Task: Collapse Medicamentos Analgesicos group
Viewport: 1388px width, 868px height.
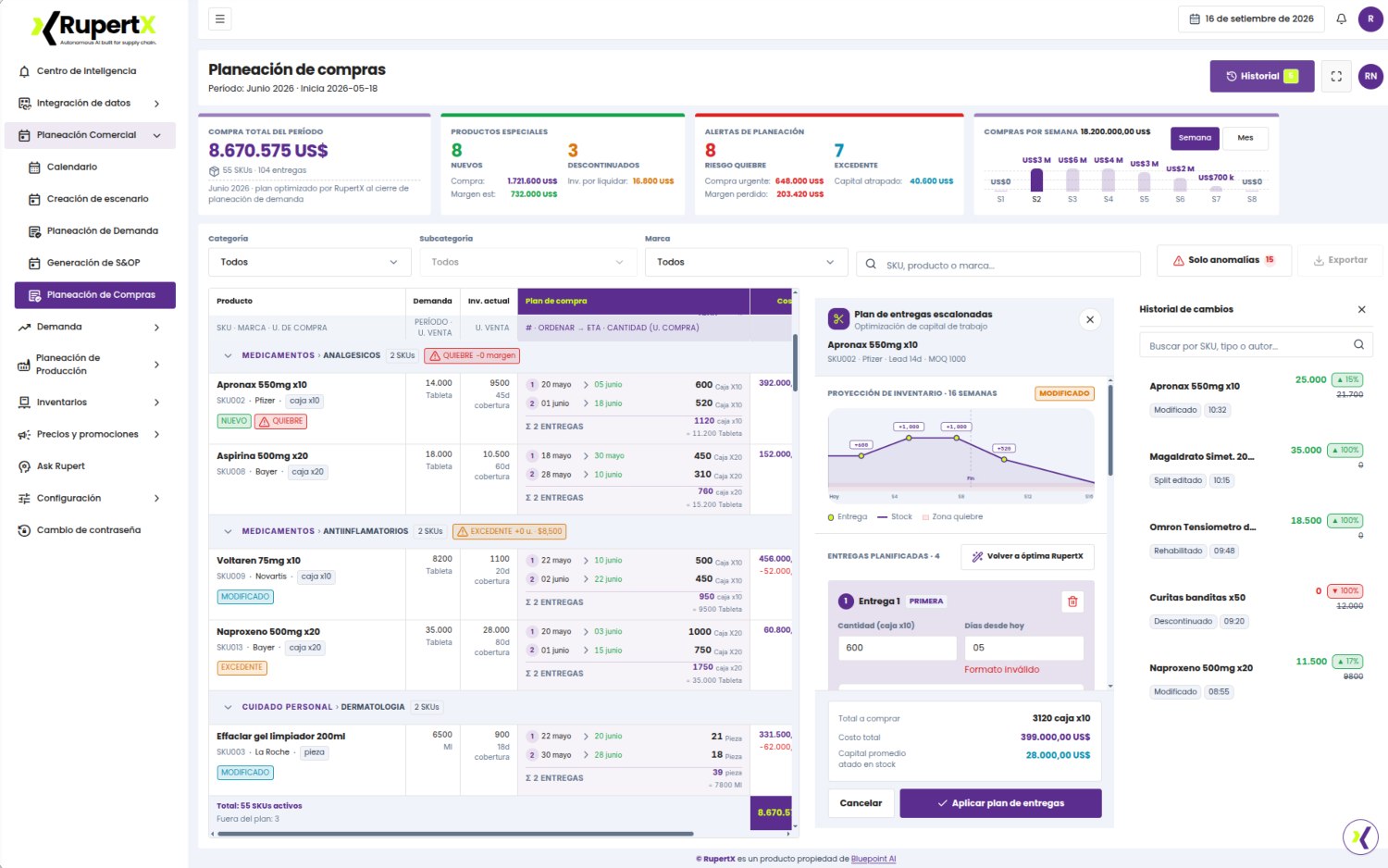Action: [x=228, y=355]
